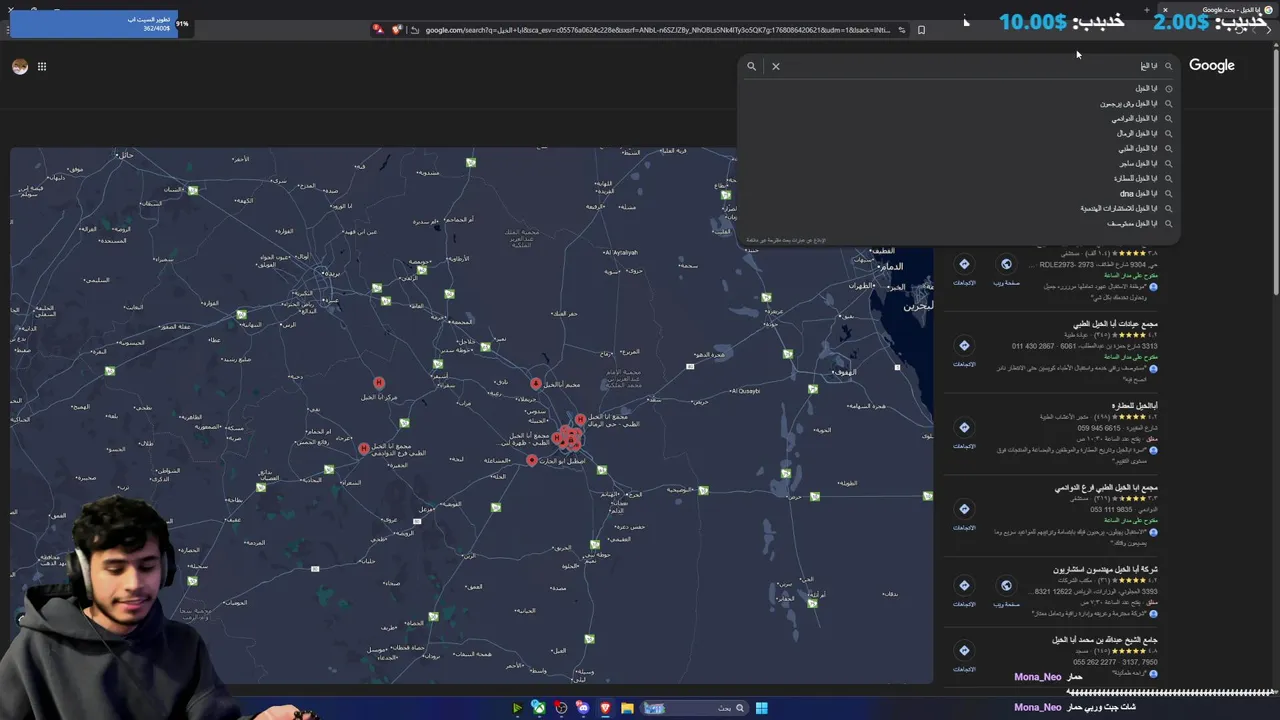Click map H pin 'مجمع أبا الخيل الطبي فرع الدوادمي'
The image size is (1280, 720).
tap(364, 449)
